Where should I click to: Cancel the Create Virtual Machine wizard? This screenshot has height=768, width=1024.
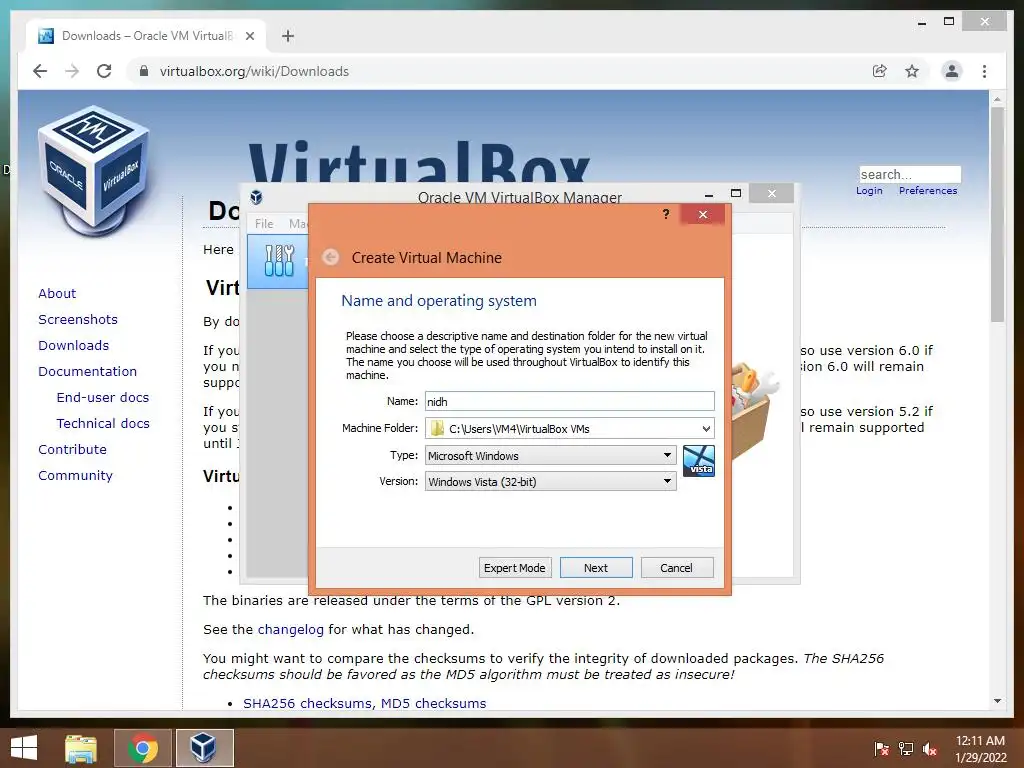point(677,568)
